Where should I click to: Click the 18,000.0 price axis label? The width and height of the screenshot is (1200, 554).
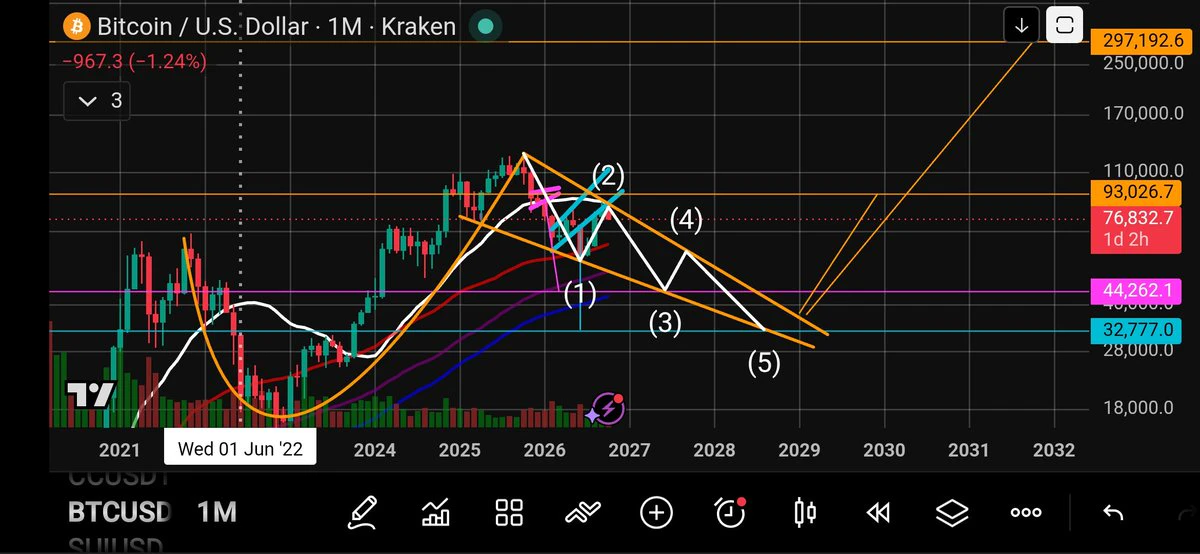1137,408
